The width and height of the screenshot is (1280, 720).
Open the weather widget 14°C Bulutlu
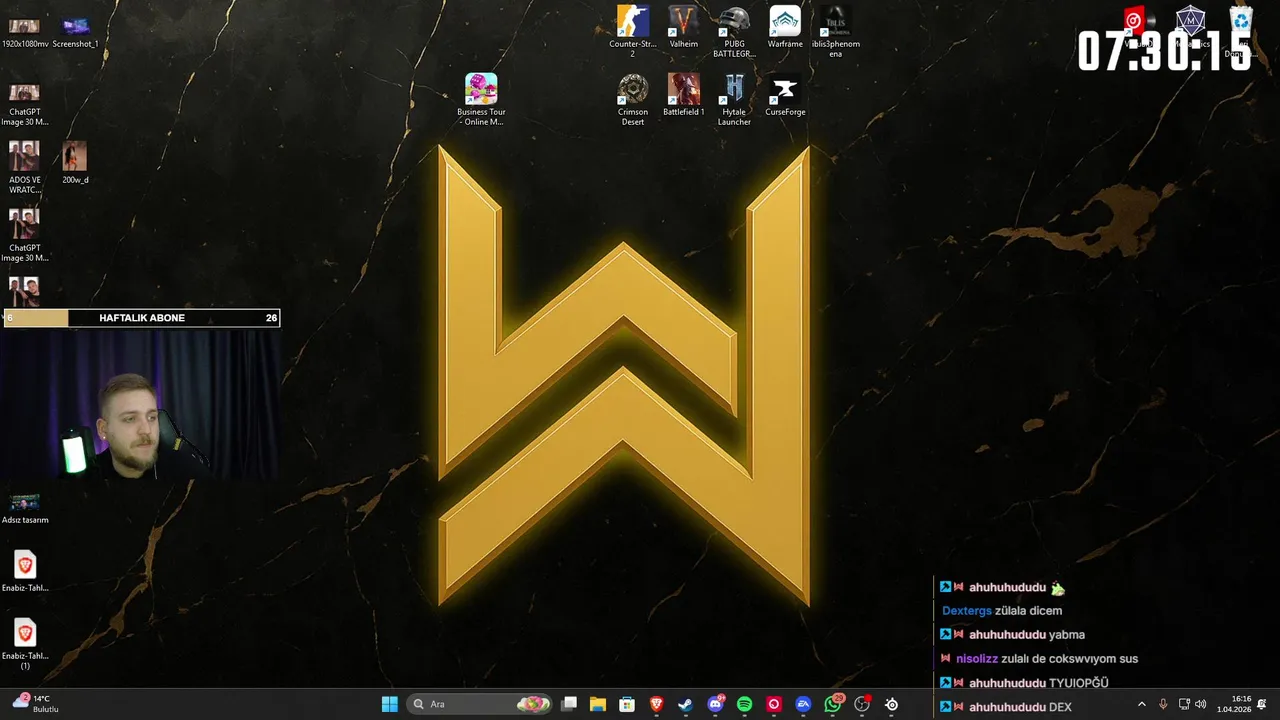pos(36,704)
